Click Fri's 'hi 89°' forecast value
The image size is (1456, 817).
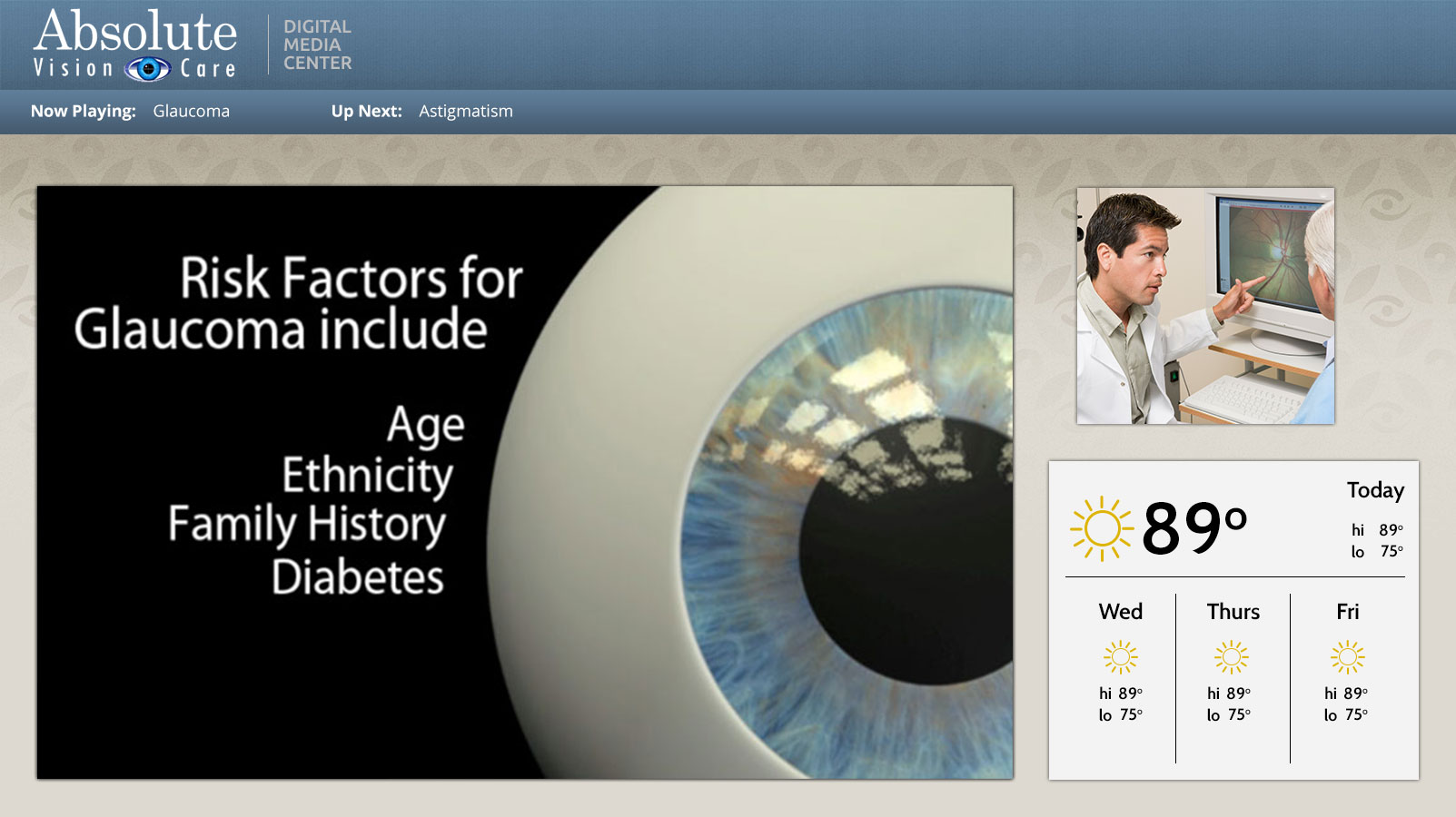click(1346, 694)
